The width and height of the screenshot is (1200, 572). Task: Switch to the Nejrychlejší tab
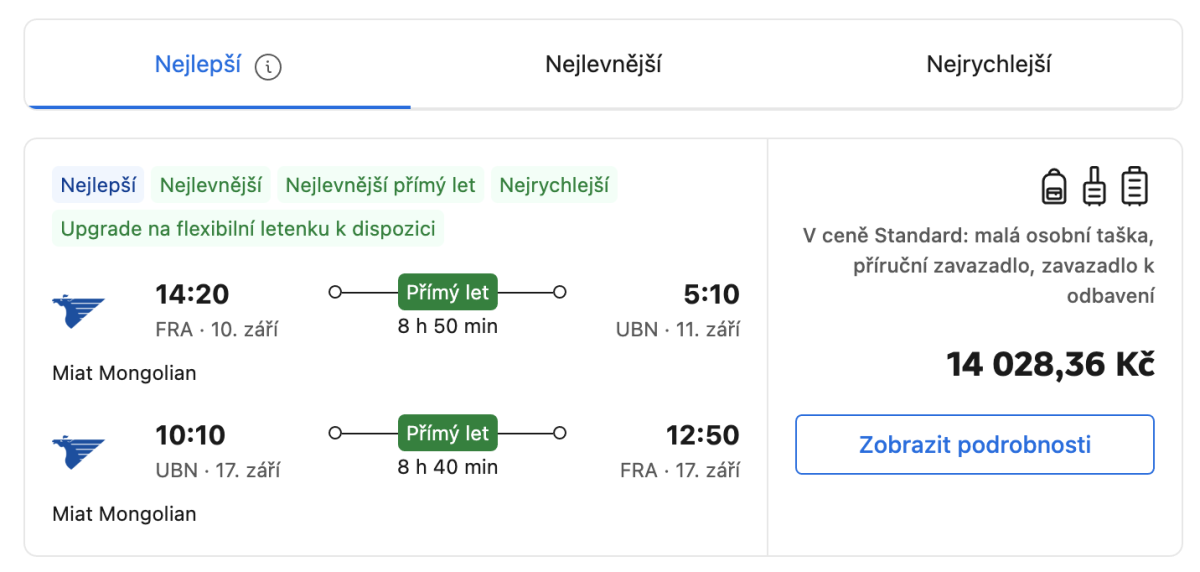pos(988,65)
